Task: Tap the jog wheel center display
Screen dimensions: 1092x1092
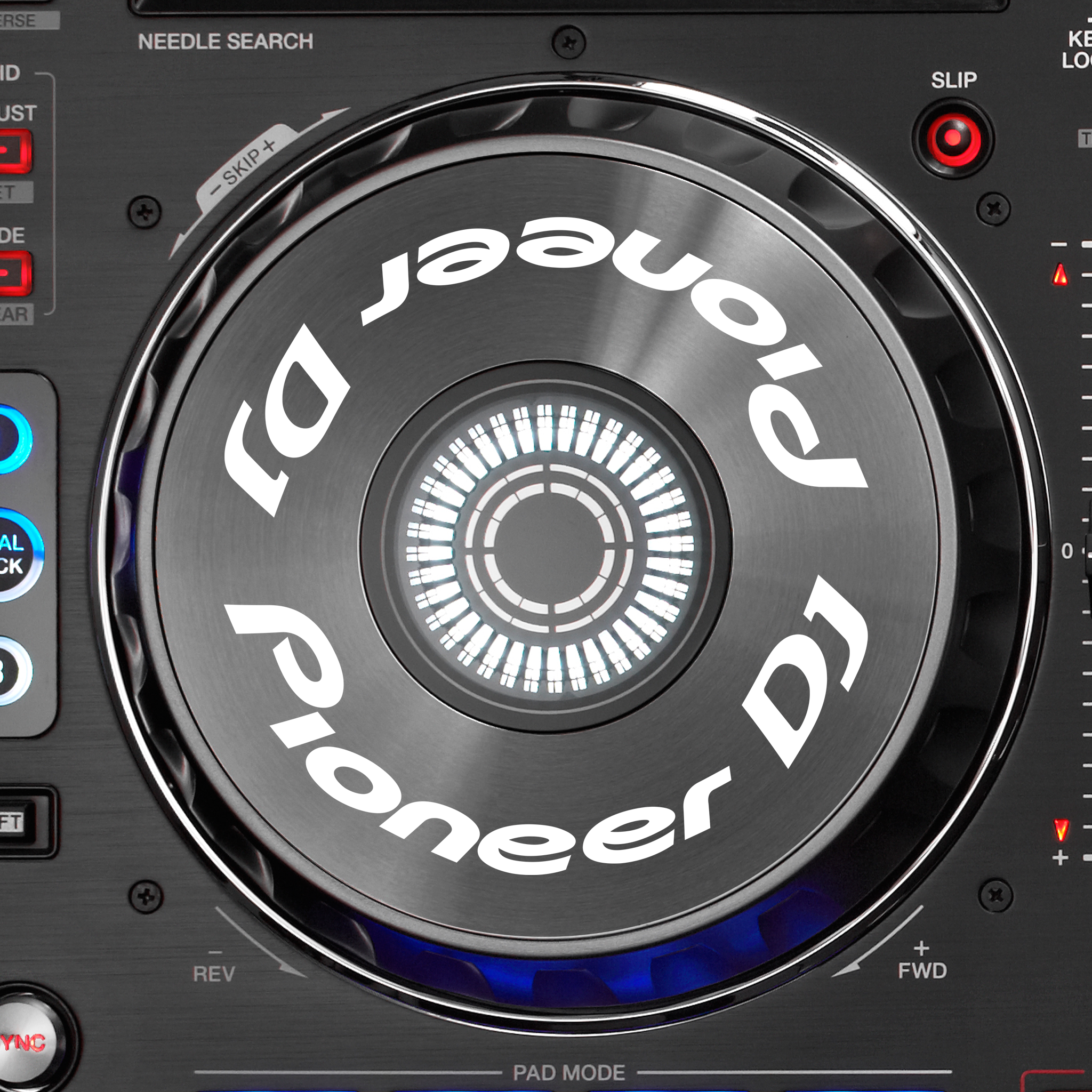Action: [x=549, y=548]
